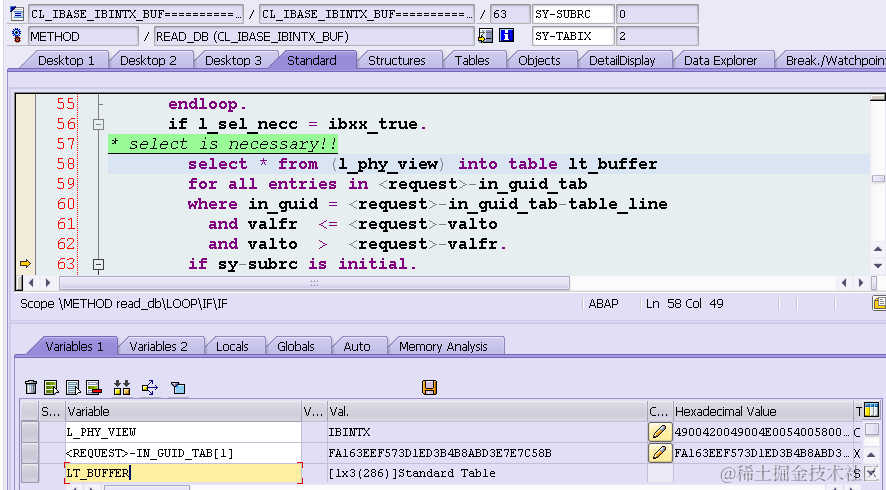The image size is (886, 490).
Task: Click navigation icon left of info icon
Action: 485,36
